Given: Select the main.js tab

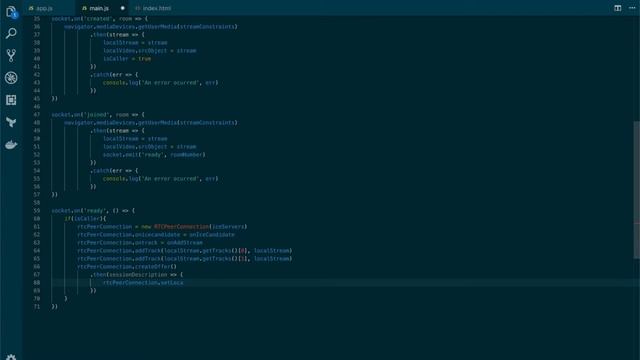Looking at the screenshot, I should click(99, 8).
